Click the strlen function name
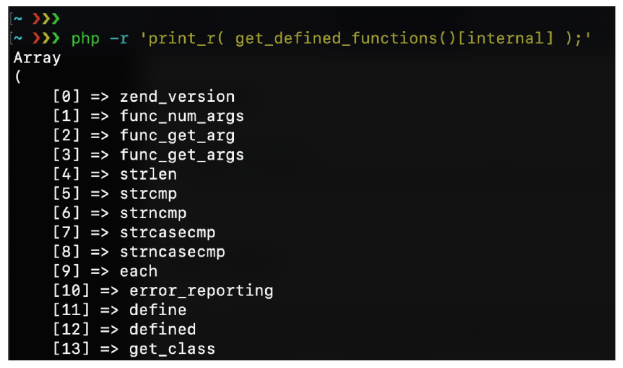The image size is (623, 368). (x=148, y=174)
